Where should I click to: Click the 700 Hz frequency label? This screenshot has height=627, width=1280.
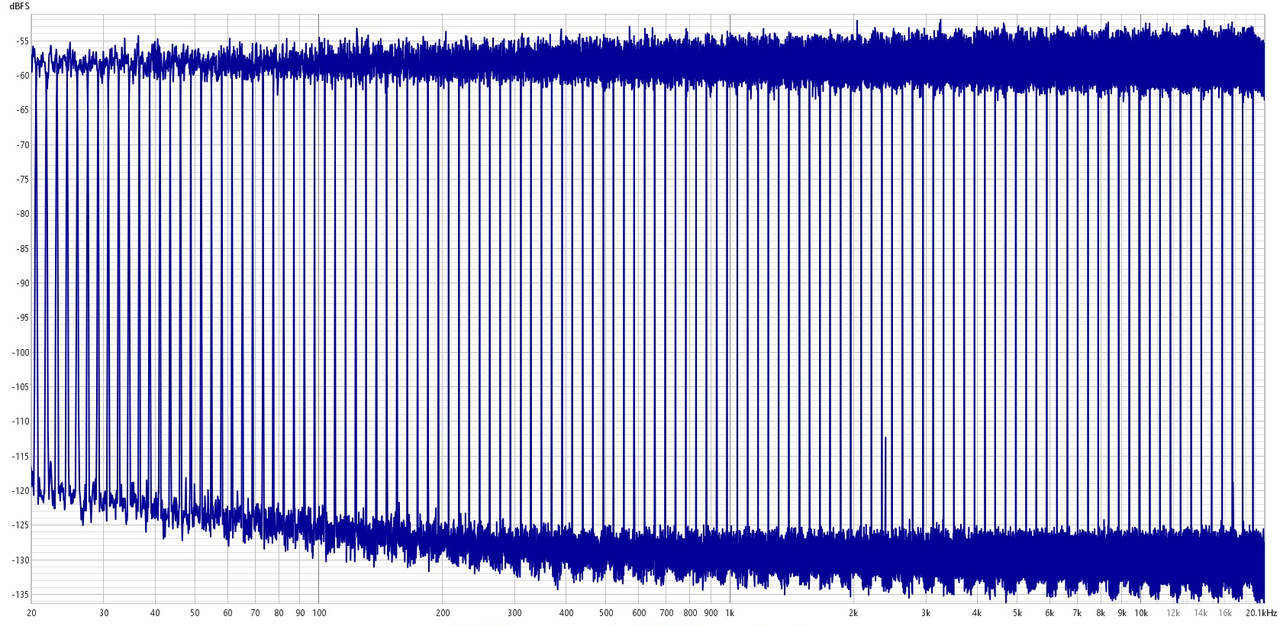[x=666, y=612]
